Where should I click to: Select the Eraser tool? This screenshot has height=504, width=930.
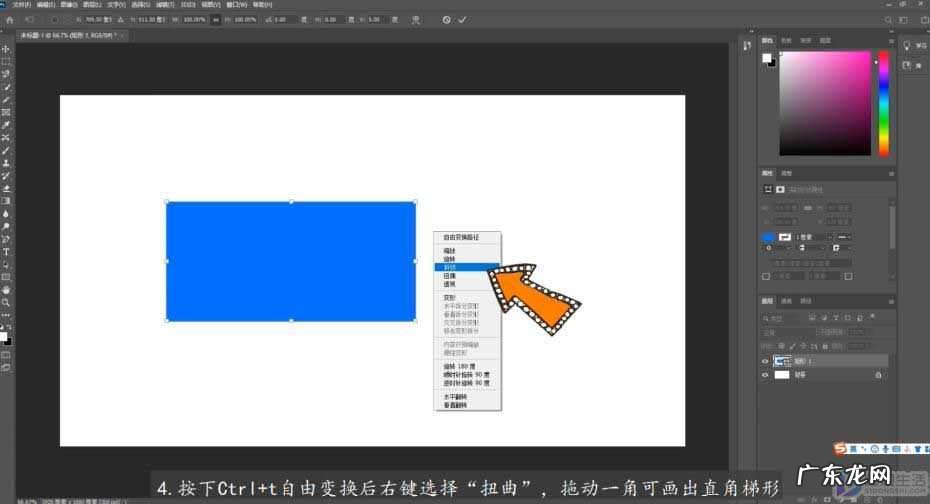pos(6,189)
